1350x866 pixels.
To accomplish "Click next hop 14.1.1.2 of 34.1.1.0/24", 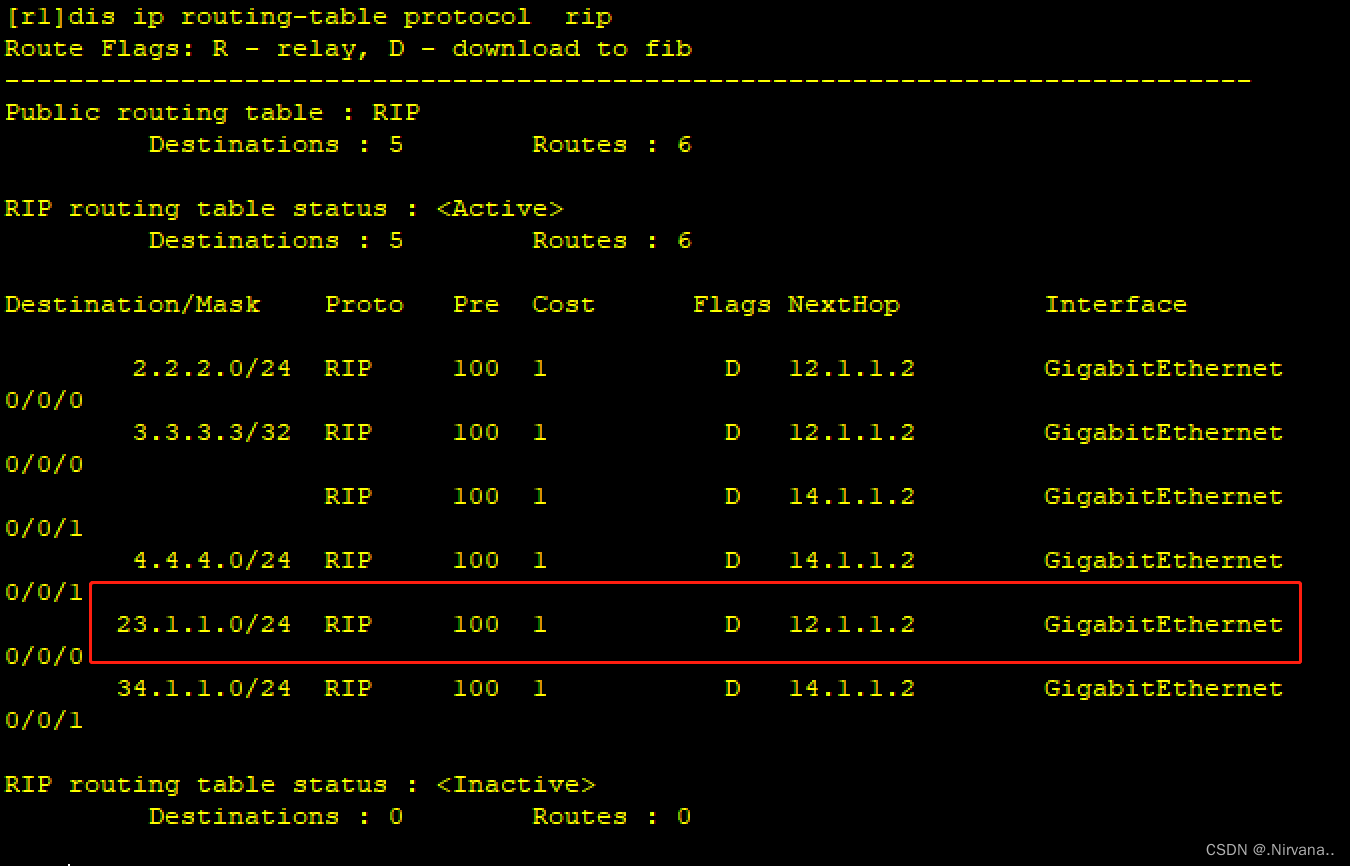I will [852, 689].
